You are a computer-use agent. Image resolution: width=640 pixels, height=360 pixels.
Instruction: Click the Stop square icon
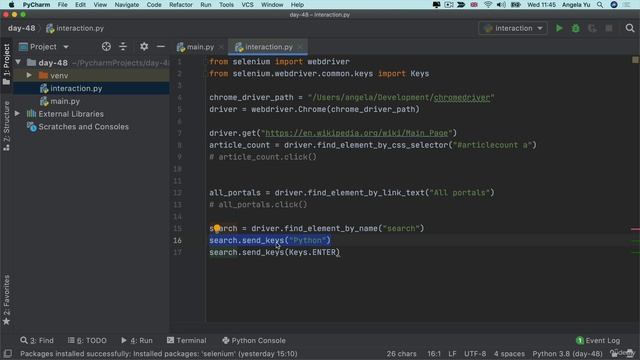point(609,28)
